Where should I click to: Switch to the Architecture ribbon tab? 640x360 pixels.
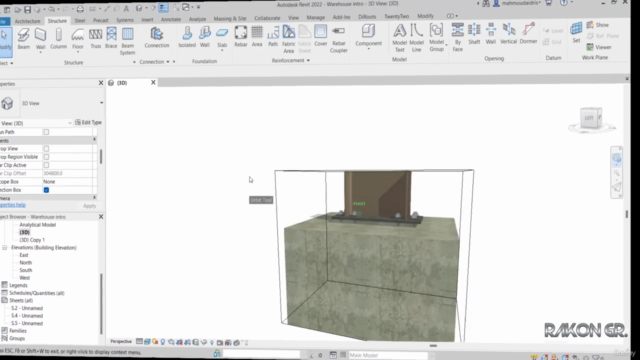[27, 21]
